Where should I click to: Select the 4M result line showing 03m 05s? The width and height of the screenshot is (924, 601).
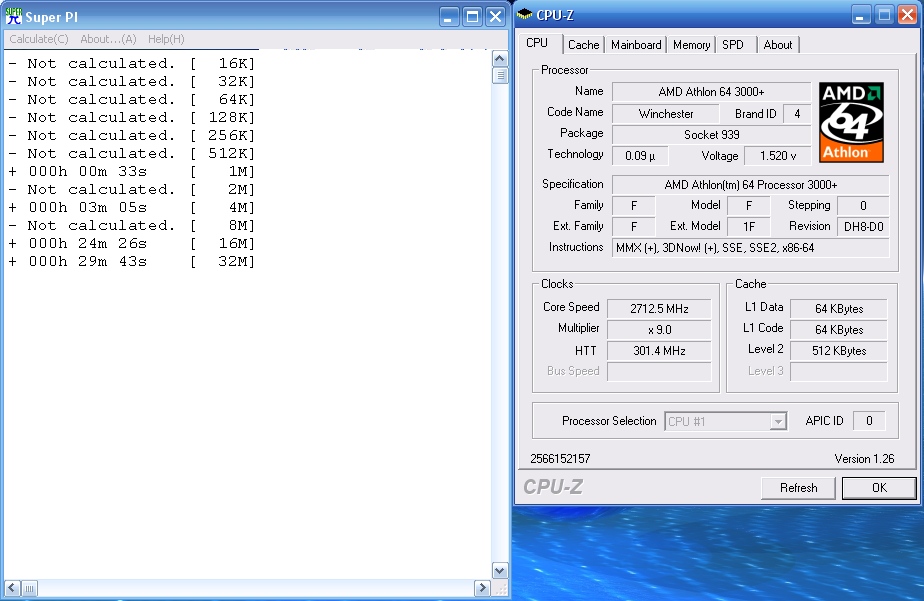(131, 207)
